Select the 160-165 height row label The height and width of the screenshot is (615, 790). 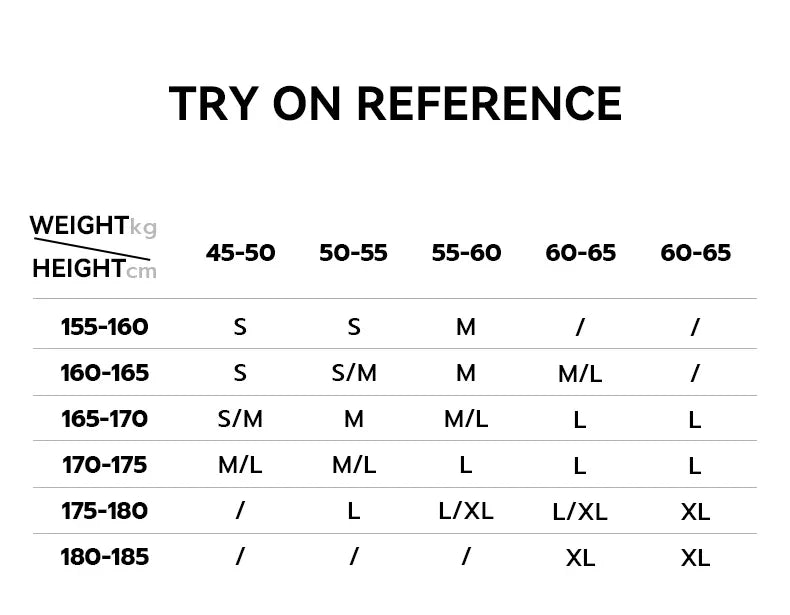click(x=104, y=373)
